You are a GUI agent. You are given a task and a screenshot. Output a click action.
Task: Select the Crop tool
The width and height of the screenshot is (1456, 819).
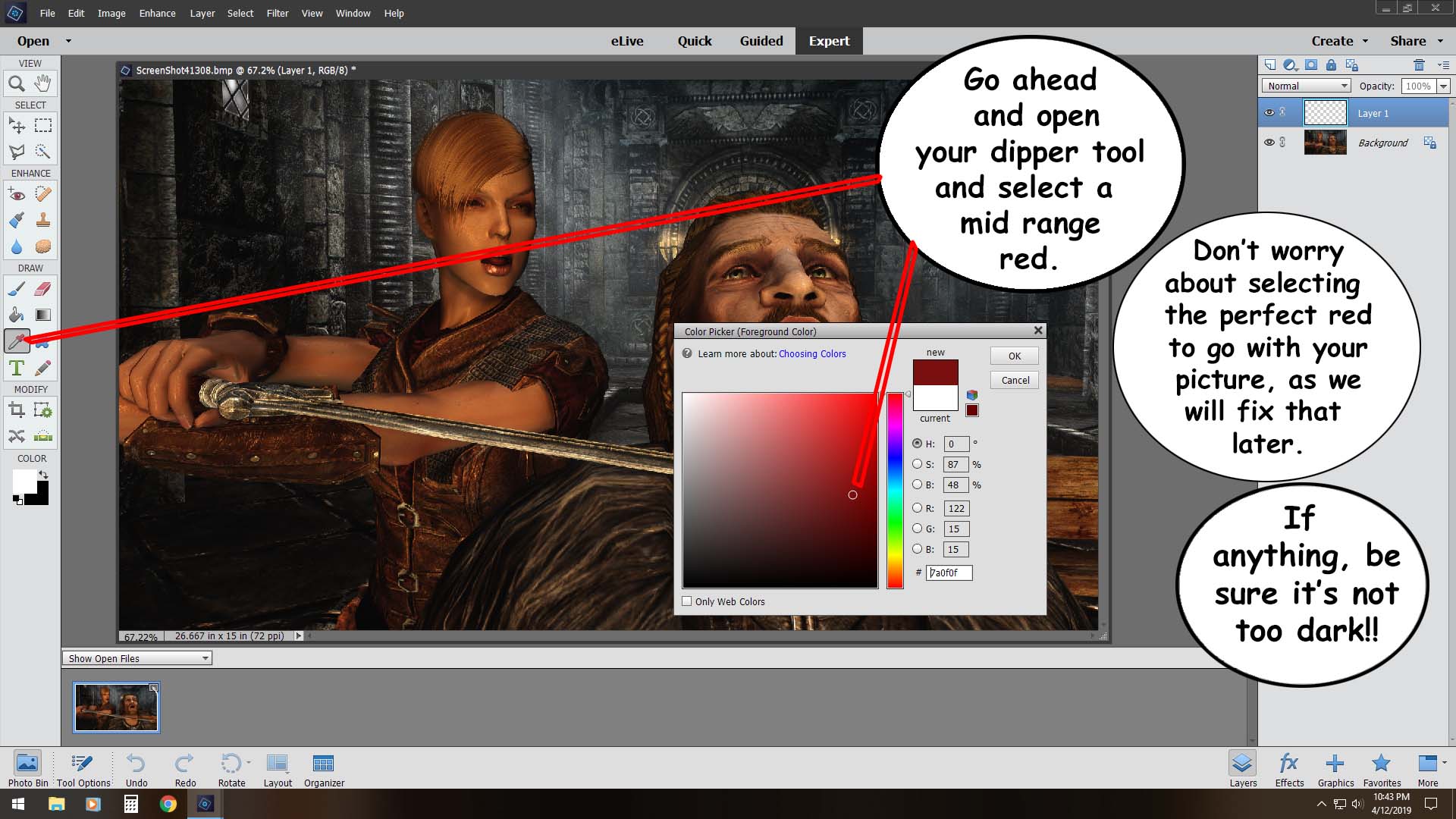point(17,410)
